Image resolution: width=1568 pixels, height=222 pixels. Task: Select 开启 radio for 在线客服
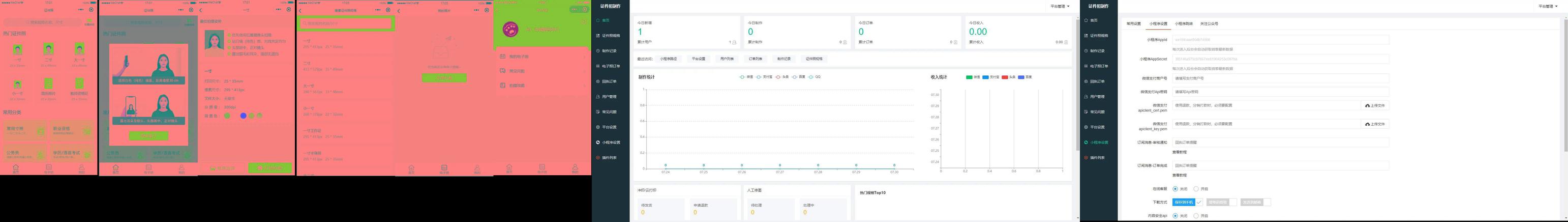(1196, 189)
